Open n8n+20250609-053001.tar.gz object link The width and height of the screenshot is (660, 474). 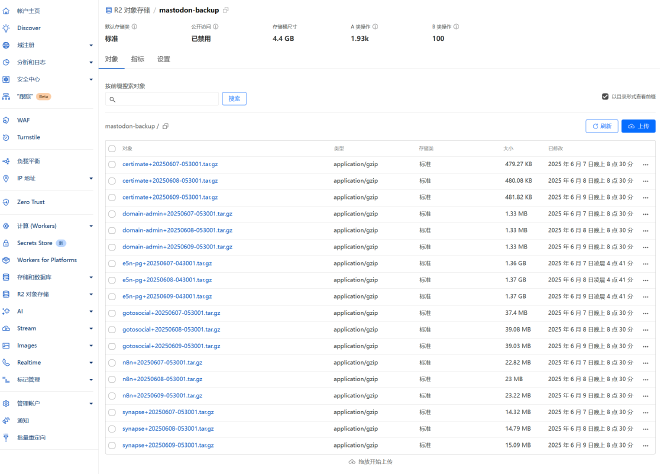pyautogui.click(x=162, y=396)
